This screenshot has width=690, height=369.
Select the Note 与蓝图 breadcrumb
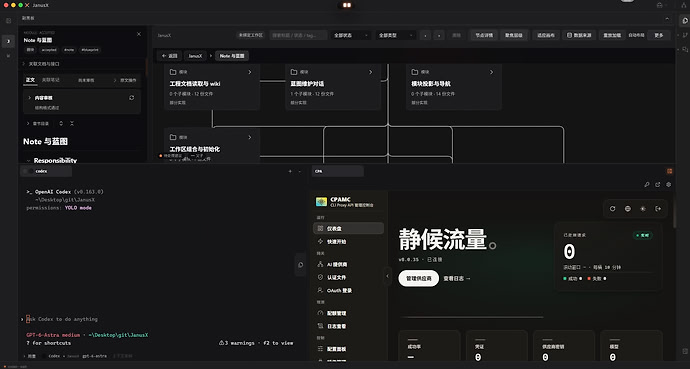click(232, 56)
